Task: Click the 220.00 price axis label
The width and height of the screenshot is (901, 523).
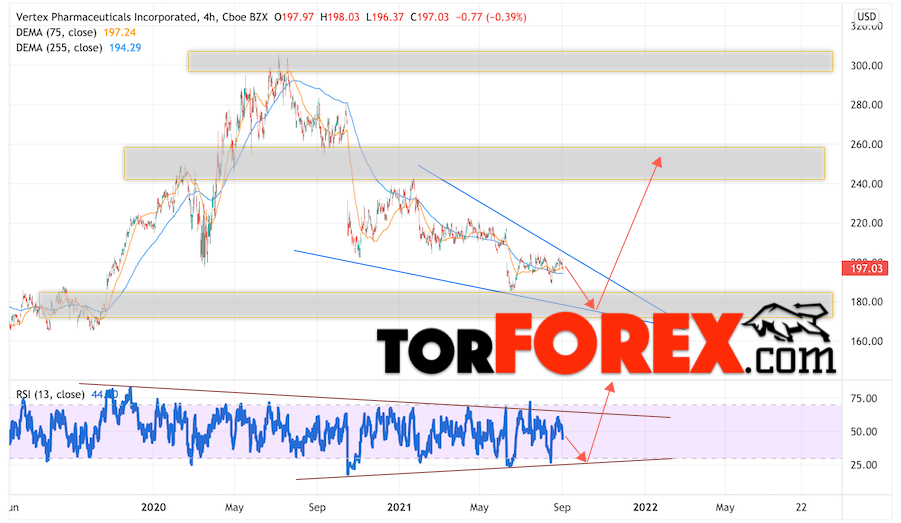Action: click(867, 223)
